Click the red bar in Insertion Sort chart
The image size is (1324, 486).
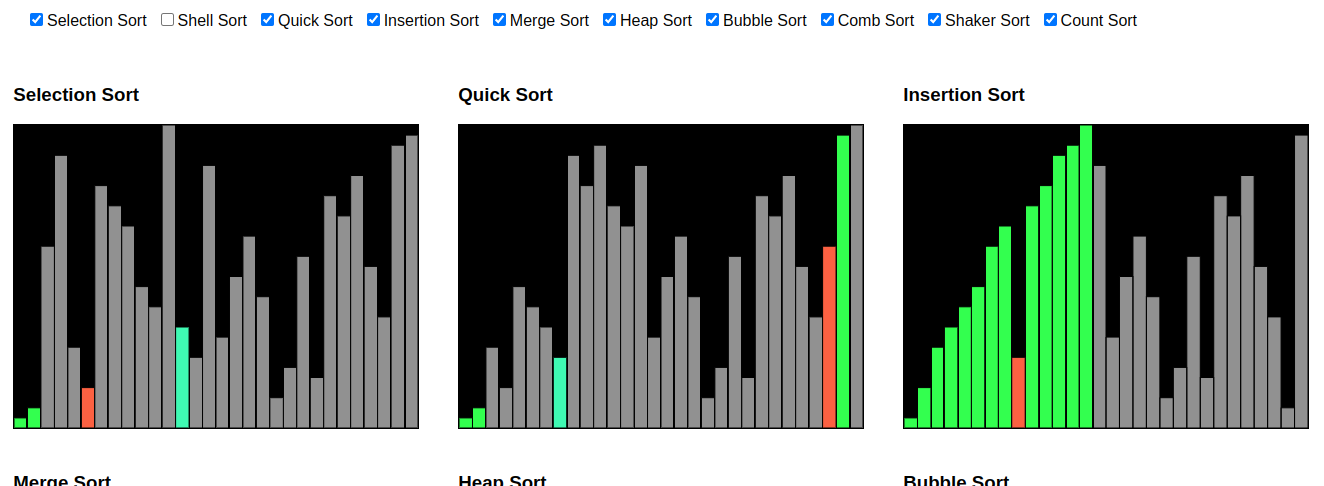1019,393
